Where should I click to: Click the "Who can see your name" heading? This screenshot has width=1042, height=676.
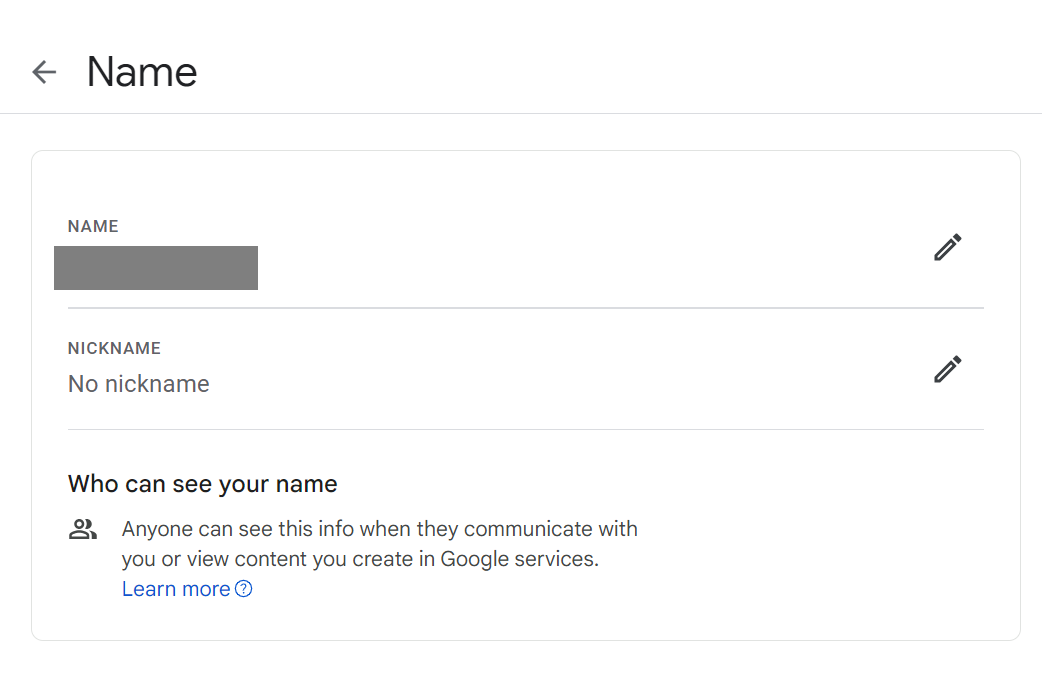tap(203, 485)
